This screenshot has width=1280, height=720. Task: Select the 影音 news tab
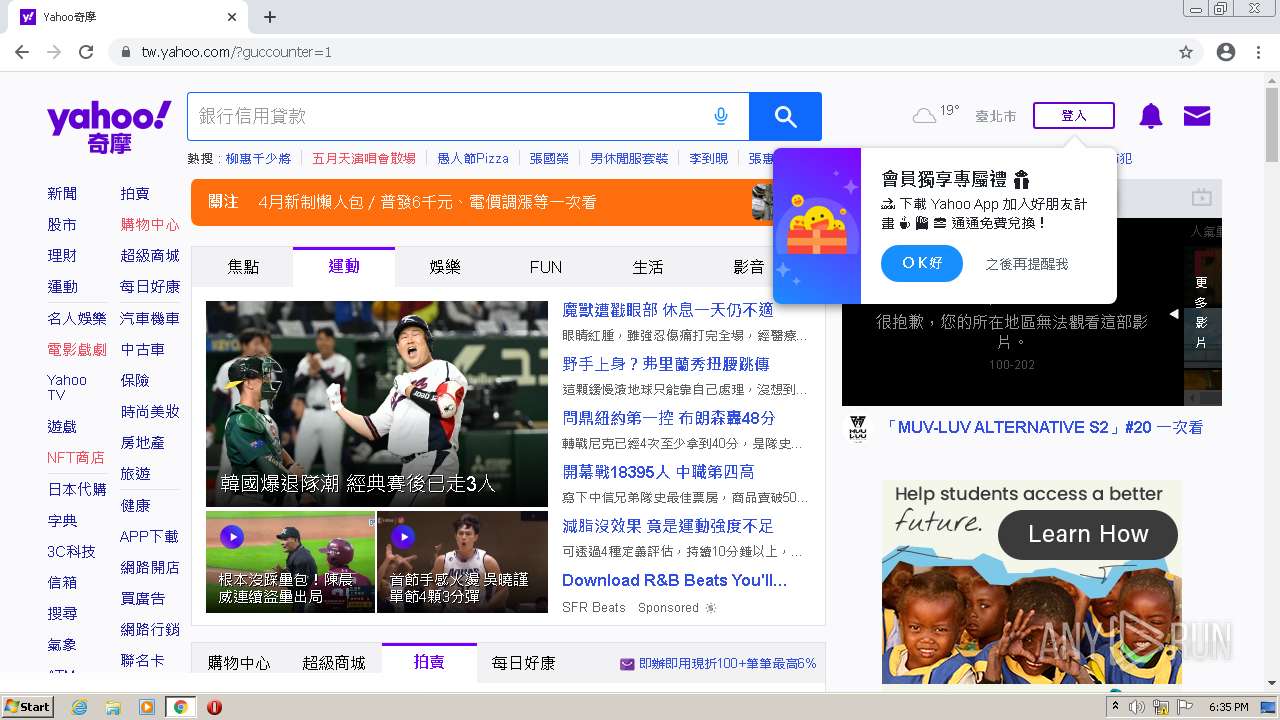[x=749, y=267]
